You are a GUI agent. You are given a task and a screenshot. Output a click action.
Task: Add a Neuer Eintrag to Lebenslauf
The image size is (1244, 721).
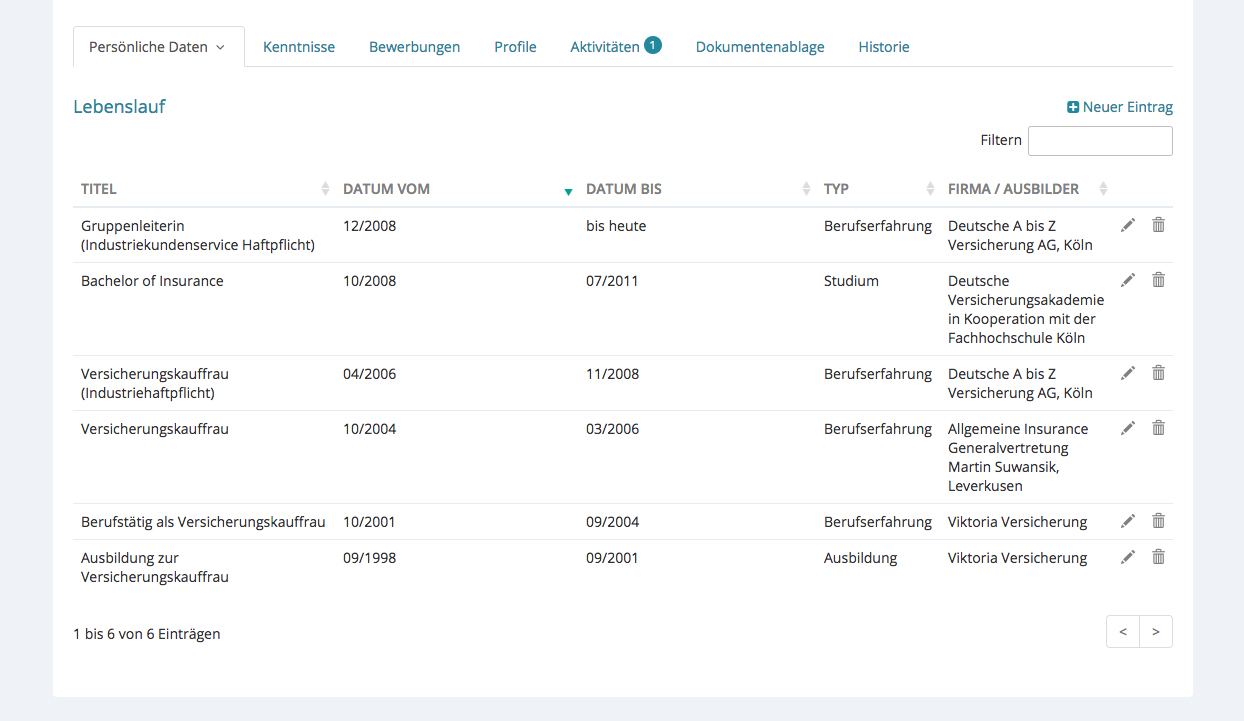1120,107
